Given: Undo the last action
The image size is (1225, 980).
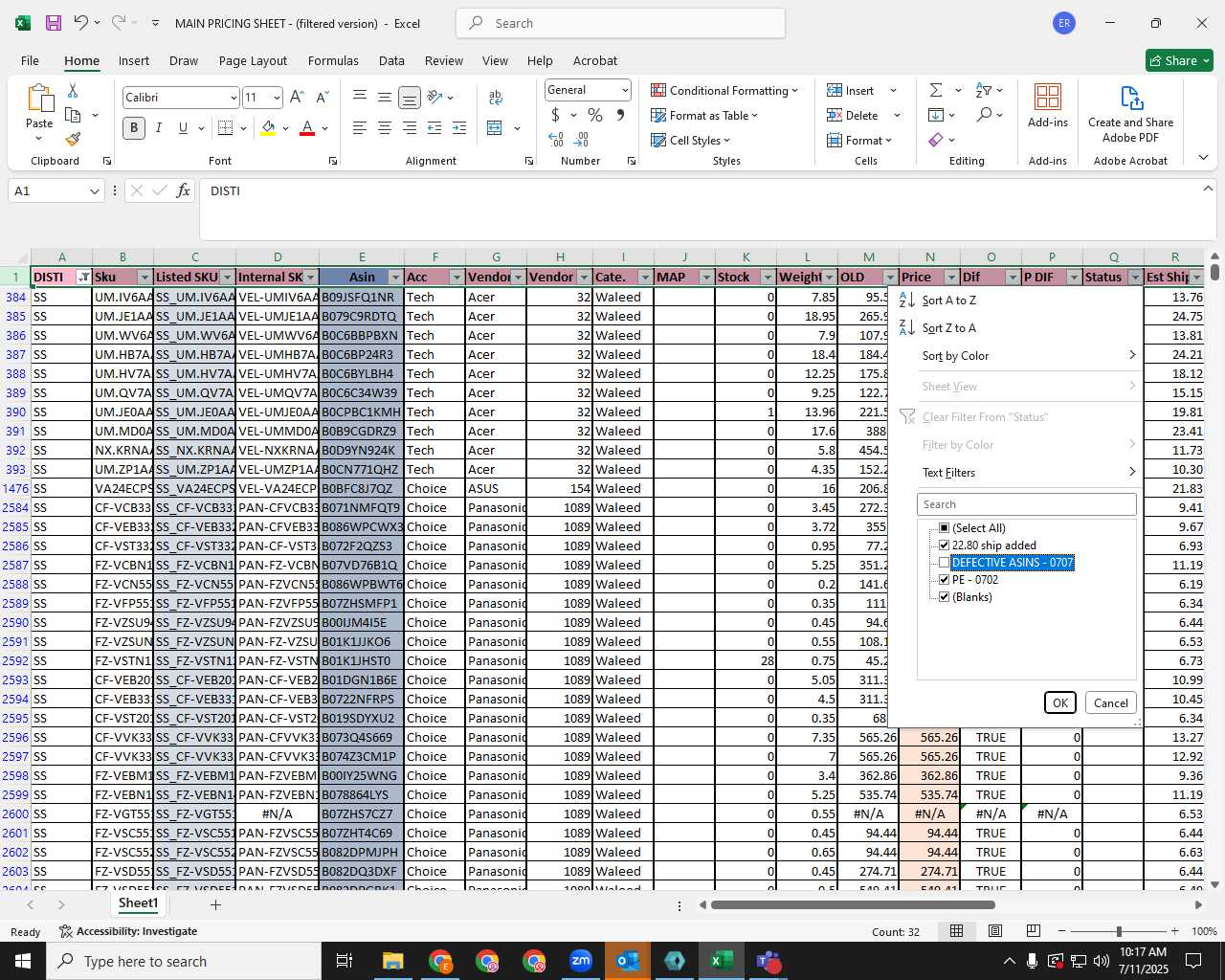Looking at the screenshot, I should (81, 23).
